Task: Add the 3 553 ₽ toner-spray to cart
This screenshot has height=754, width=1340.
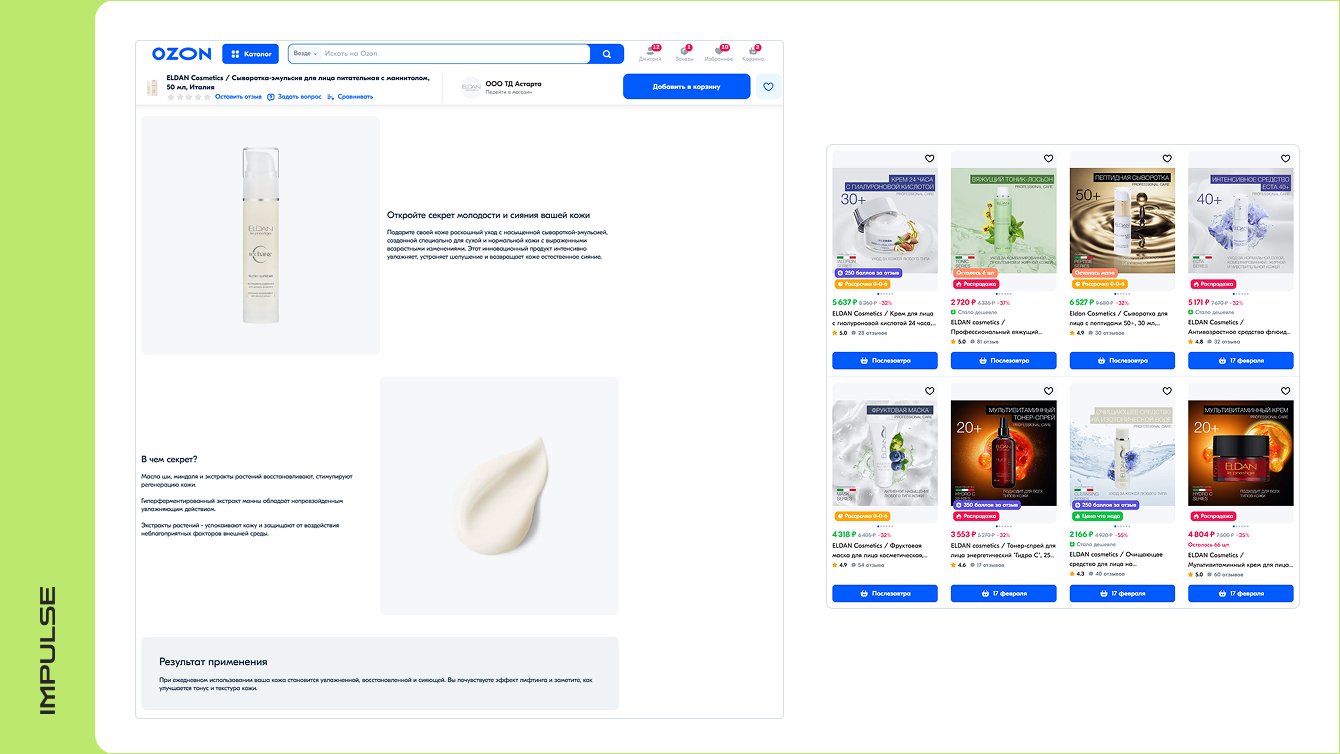Action: (1003, 593)
